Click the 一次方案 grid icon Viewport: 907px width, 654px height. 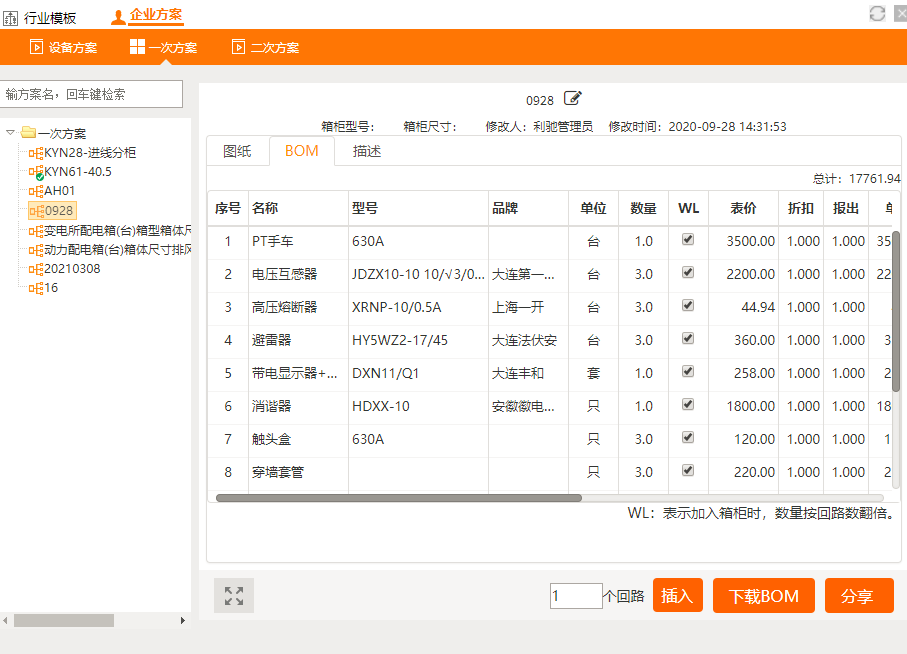(137, 47)
